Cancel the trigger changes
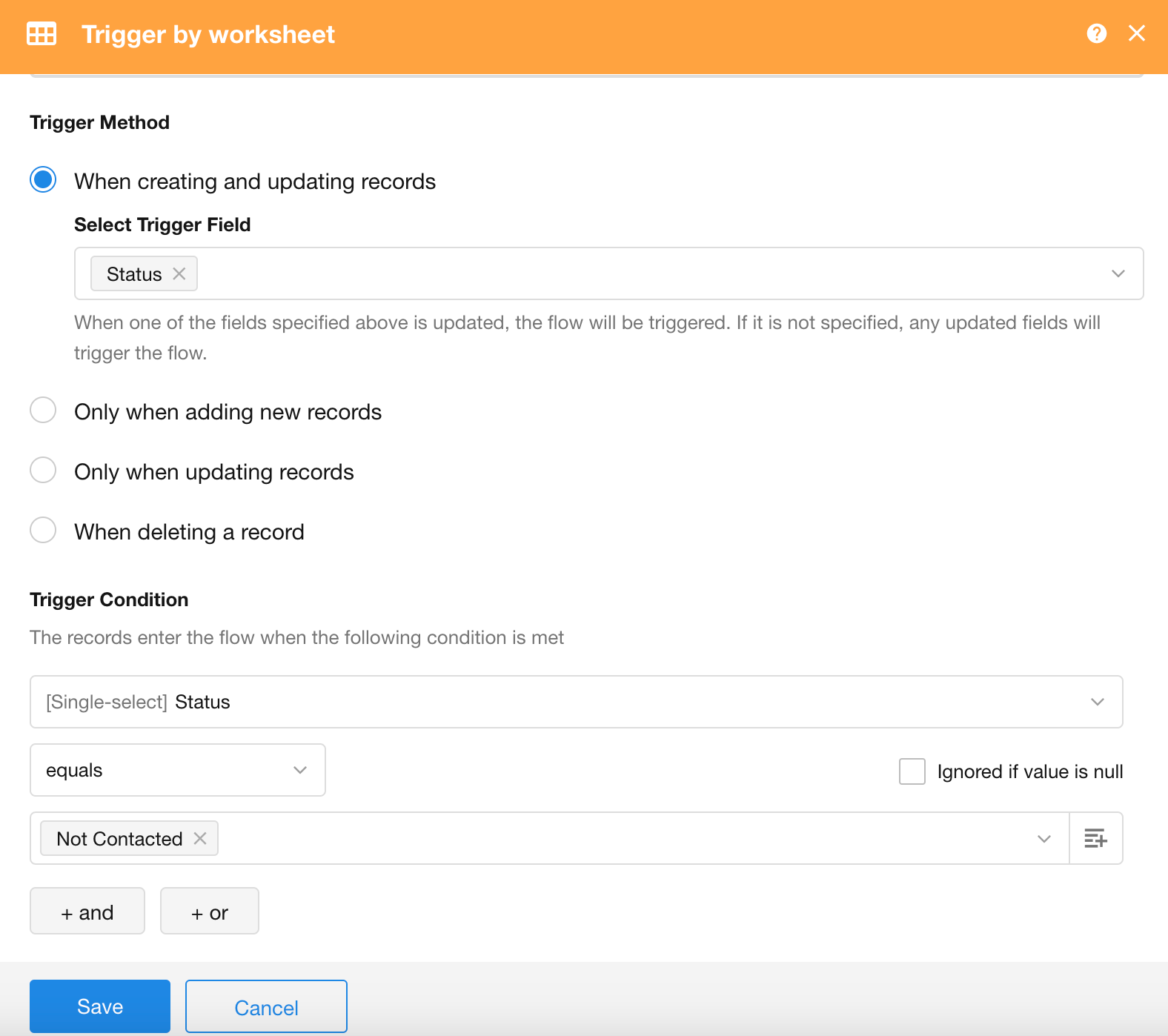This screenshot has width=1168, height=1036. (x=266, y=1006)
